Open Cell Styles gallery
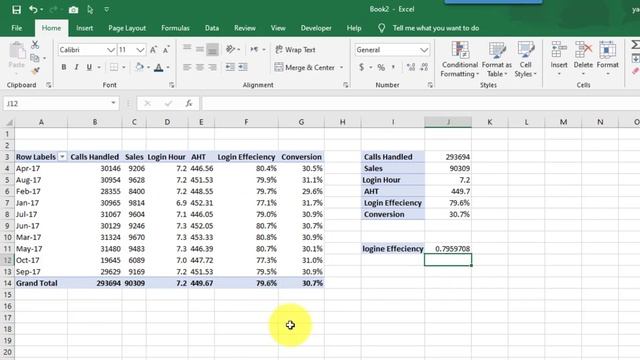Viewport: 640px width, 360px height. (526, 59)
